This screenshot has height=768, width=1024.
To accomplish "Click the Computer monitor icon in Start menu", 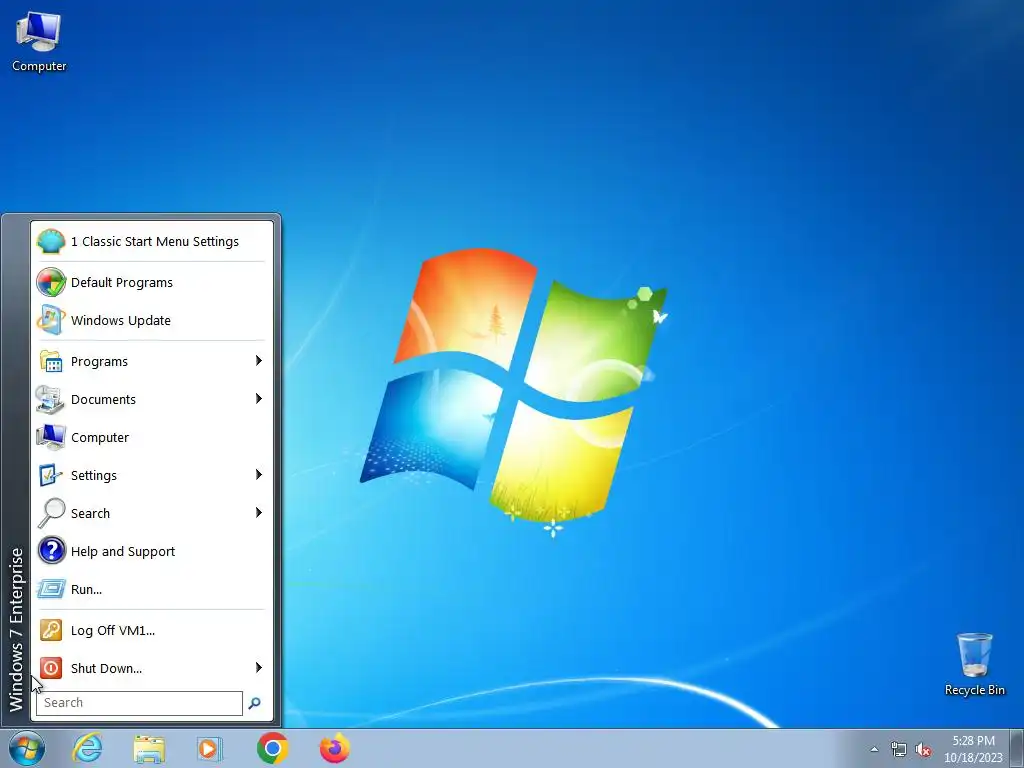I will coord(51,437).
